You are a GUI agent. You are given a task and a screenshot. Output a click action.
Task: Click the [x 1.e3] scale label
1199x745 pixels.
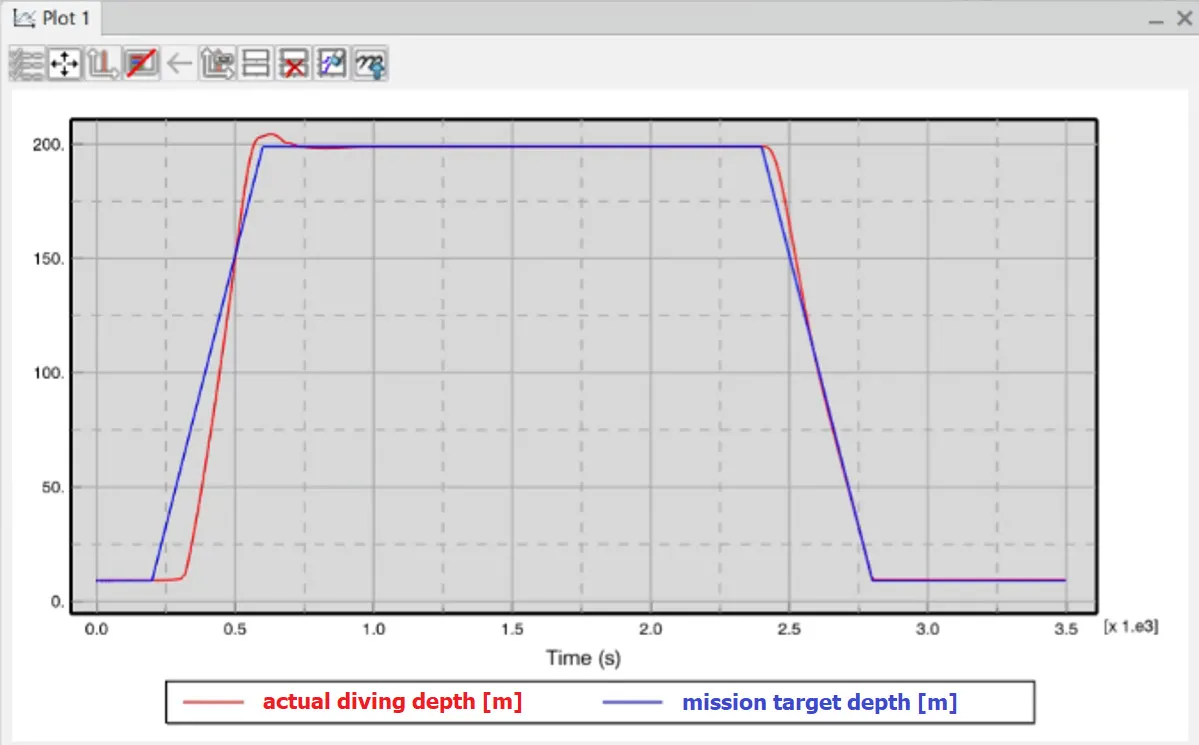click(x=1132, y=626)
